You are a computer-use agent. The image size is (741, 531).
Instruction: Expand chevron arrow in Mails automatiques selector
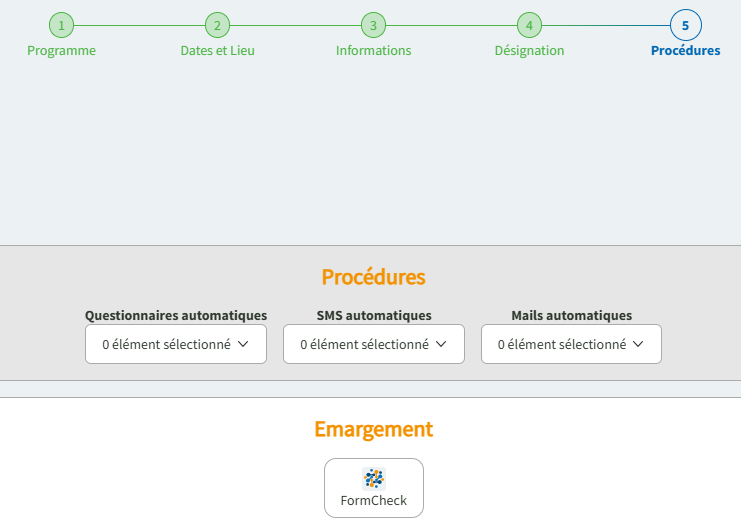(639, 344)
